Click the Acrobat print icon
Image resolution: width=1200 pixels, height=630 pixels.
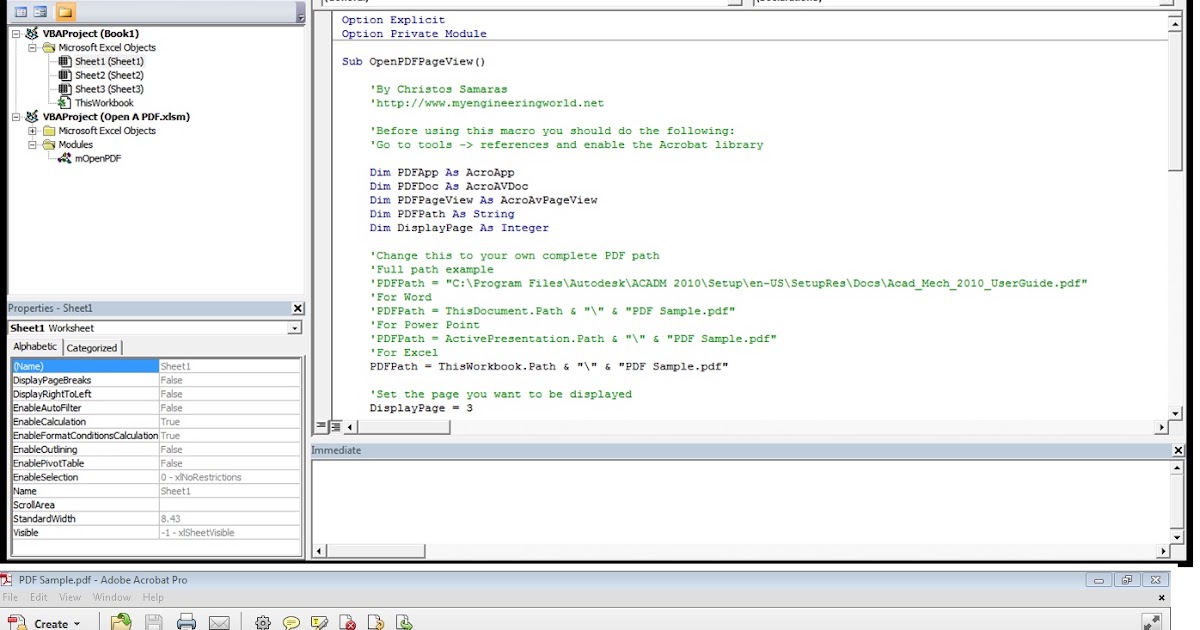tap(186, 622)
